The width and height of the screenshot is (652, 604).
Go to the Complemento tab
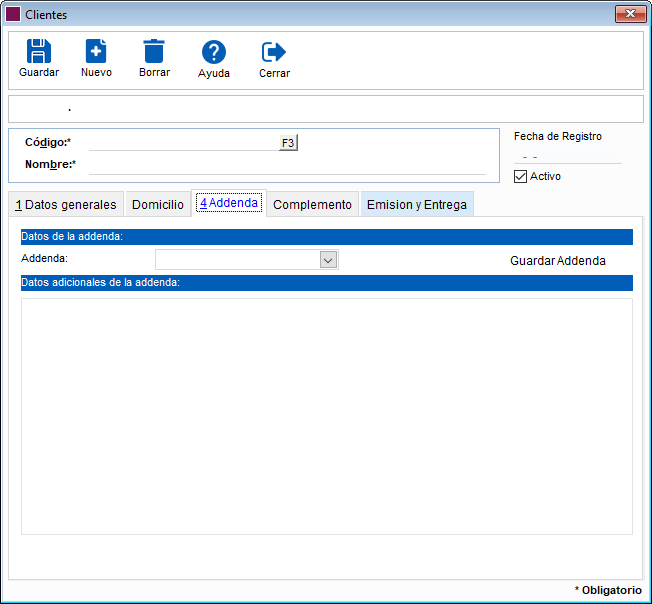[x=312, y=205]
